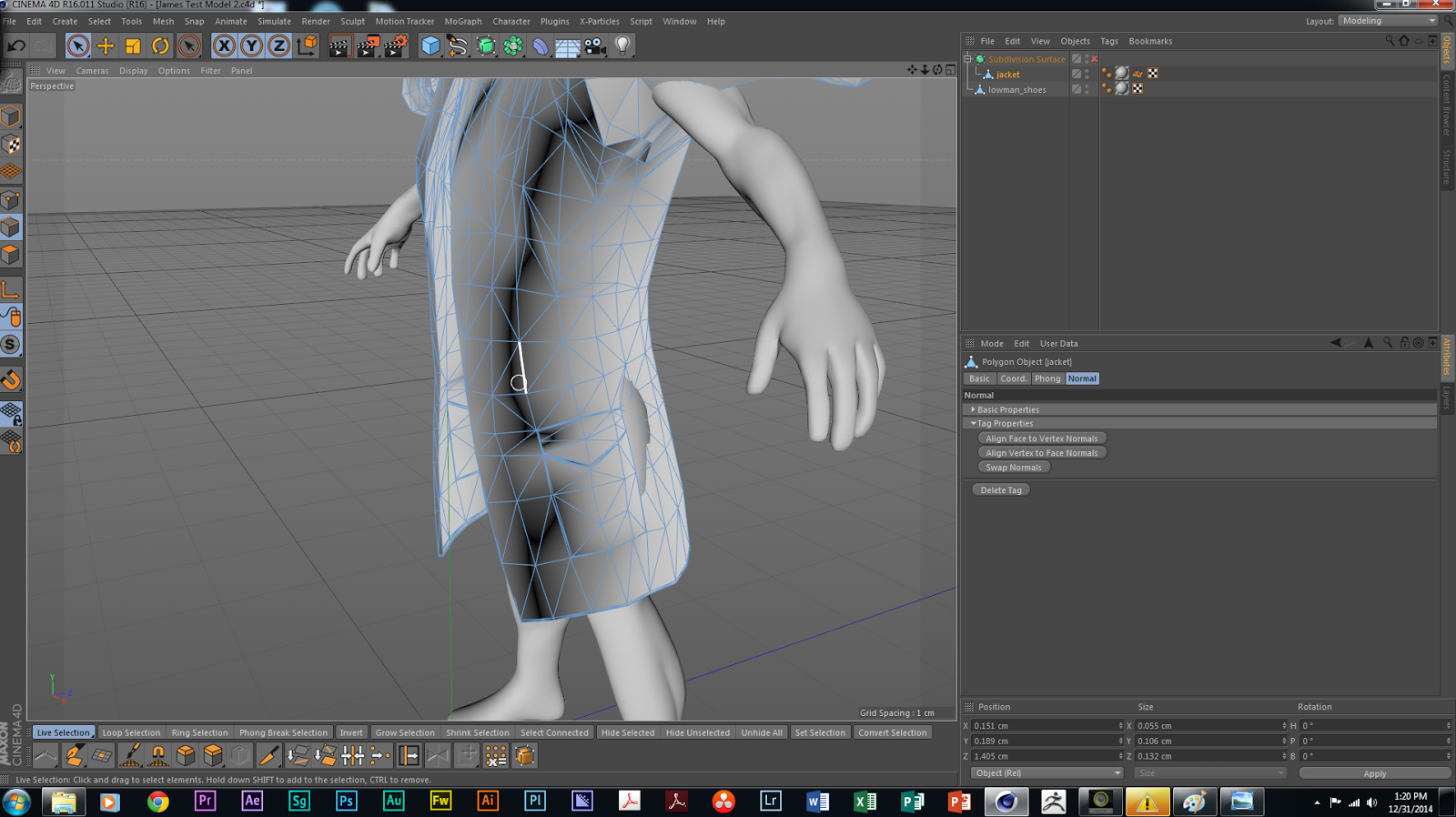The image size is (1456, 817).
Task: Click Align Vertex to Face Normals
Action: tap(1042, 453)
